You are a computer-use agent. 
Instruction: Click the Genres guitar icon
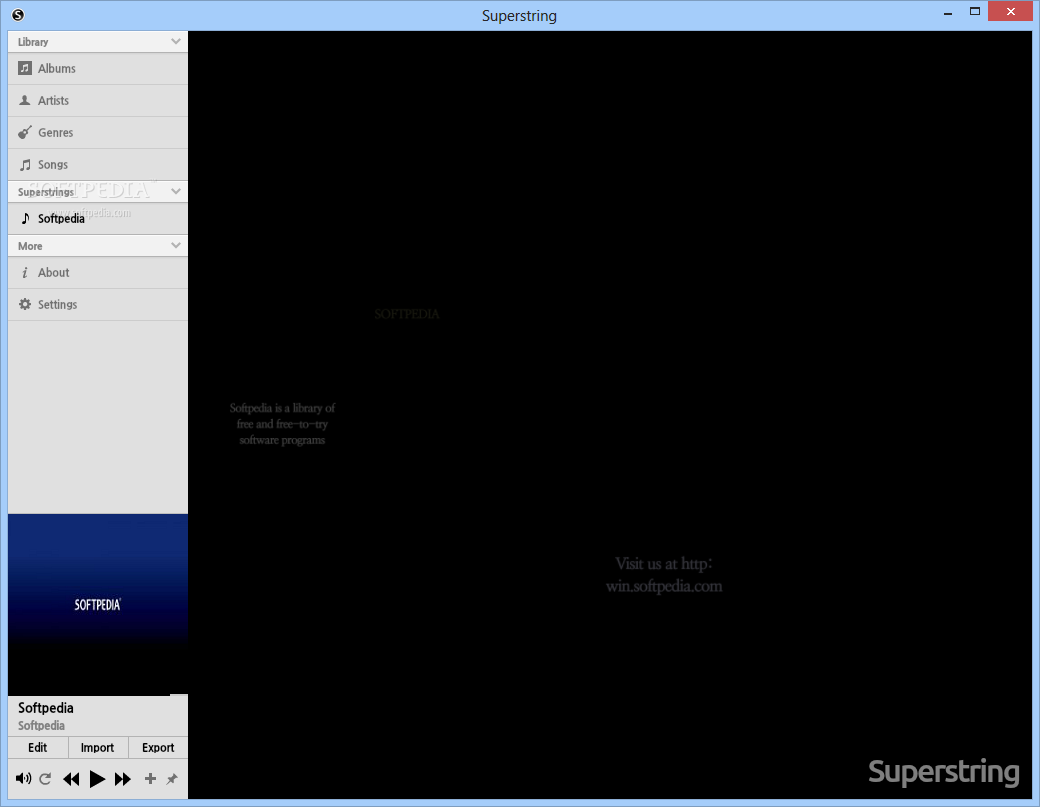[x=25, y=133]
